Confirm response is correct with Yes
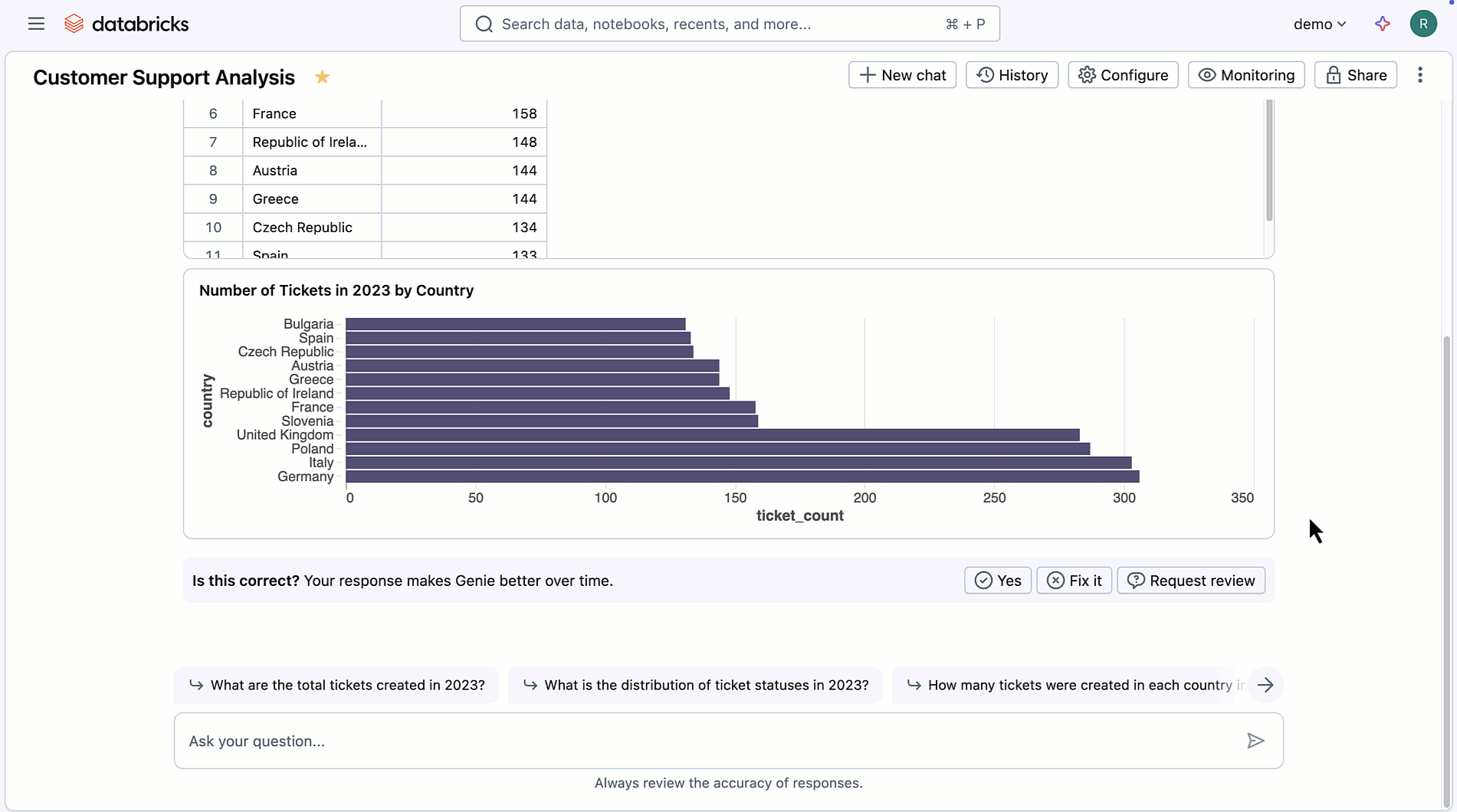Viewport: 1457px width, 812px height. point(997,581)
